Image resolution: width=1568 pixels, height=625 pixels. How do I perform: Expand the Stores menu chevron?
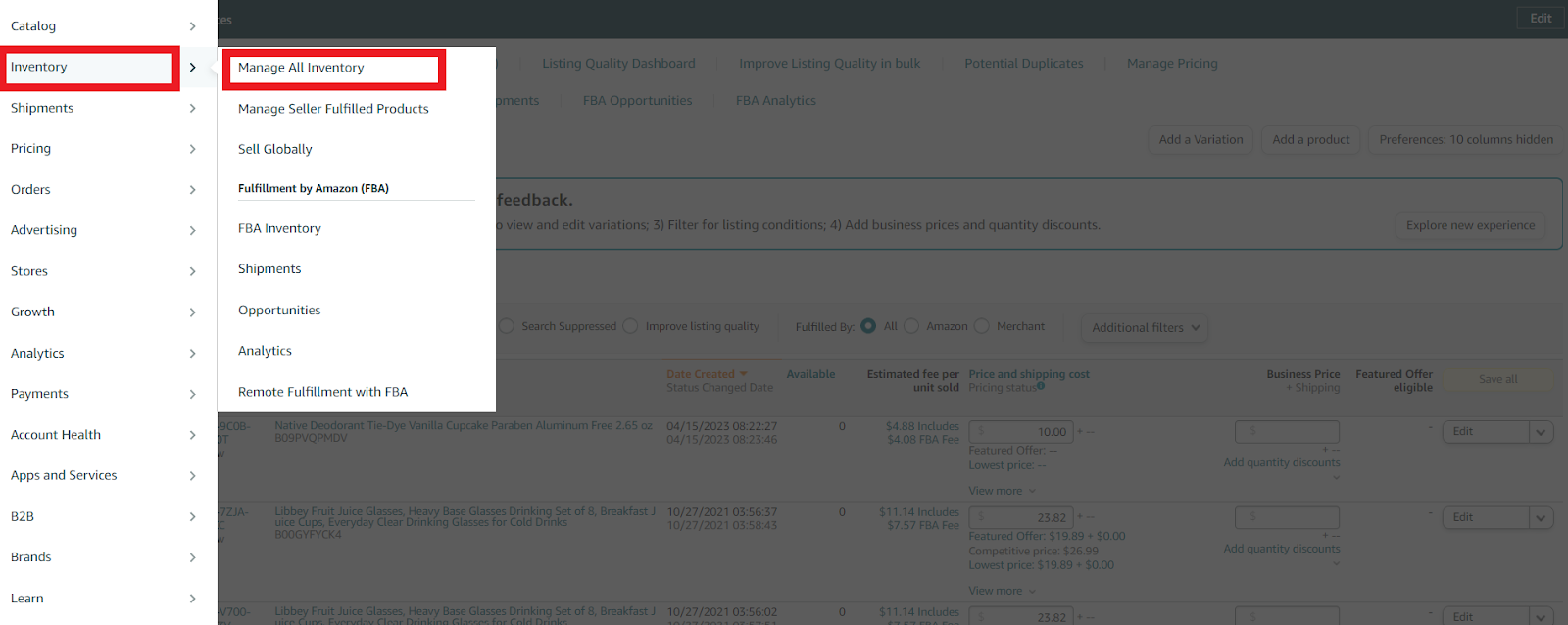[x=192, y=271]
